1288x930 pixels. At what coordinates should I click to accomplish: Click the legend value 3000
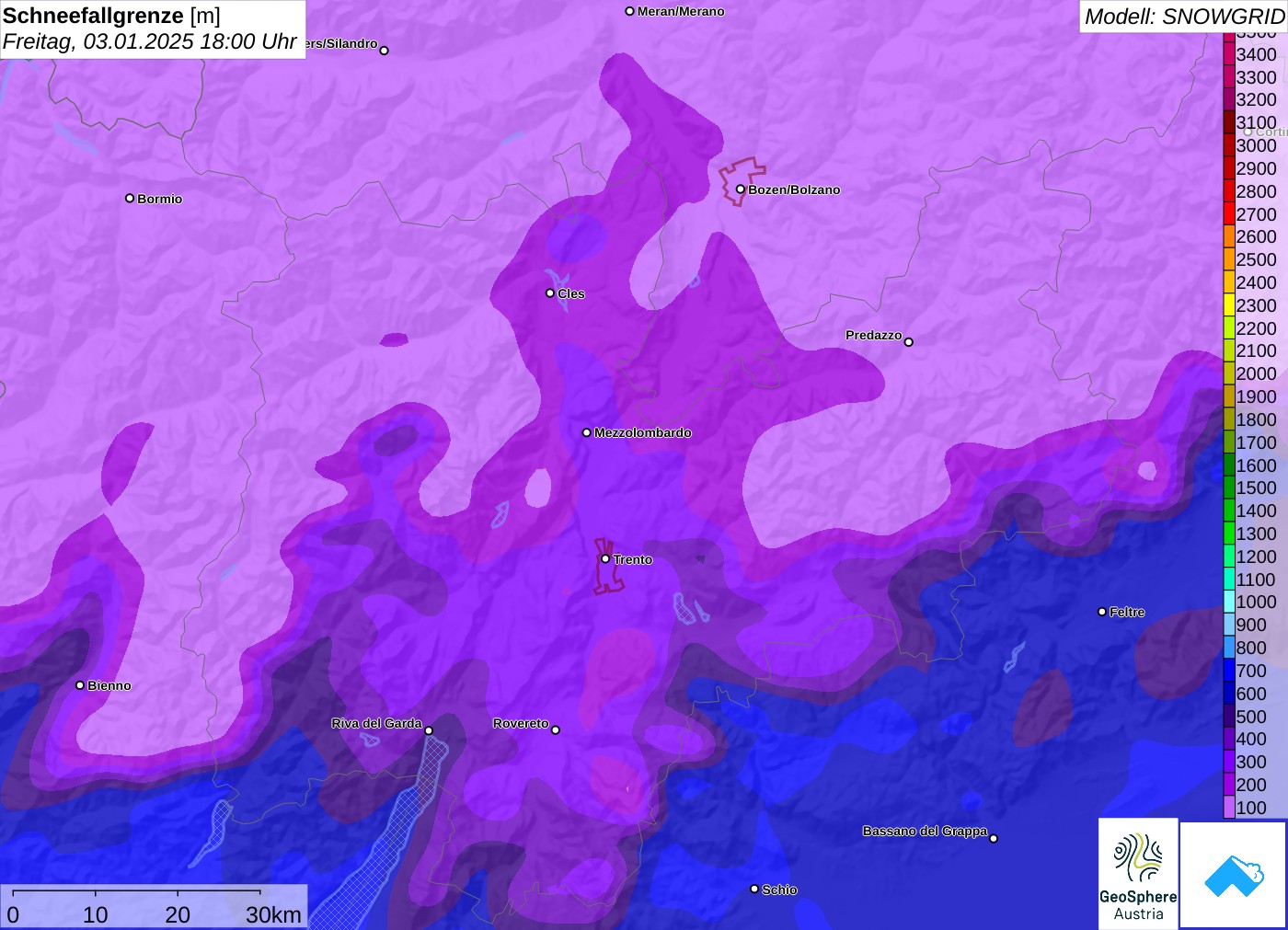(1257, 145)
